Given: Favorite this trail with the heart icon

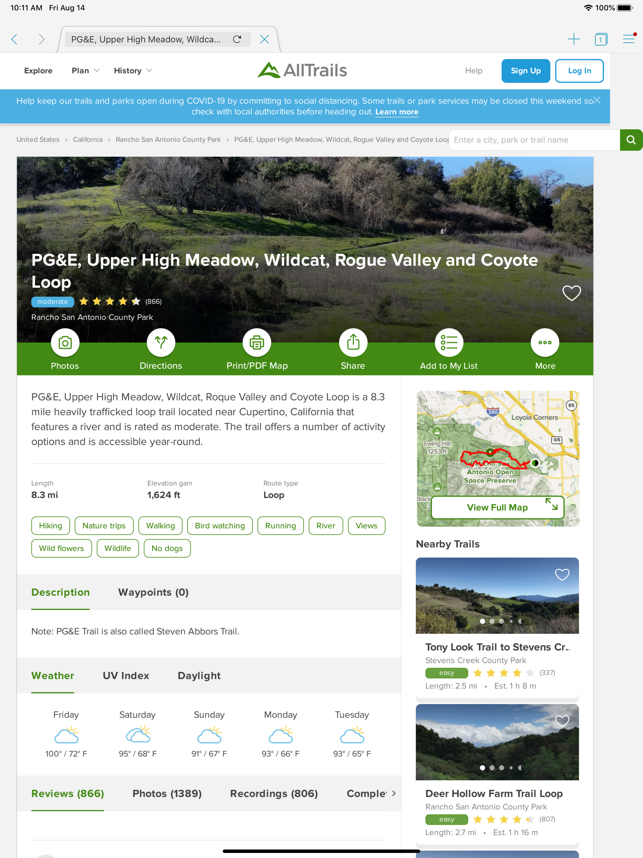Looking at the screenshot, I should coord(571,293).
